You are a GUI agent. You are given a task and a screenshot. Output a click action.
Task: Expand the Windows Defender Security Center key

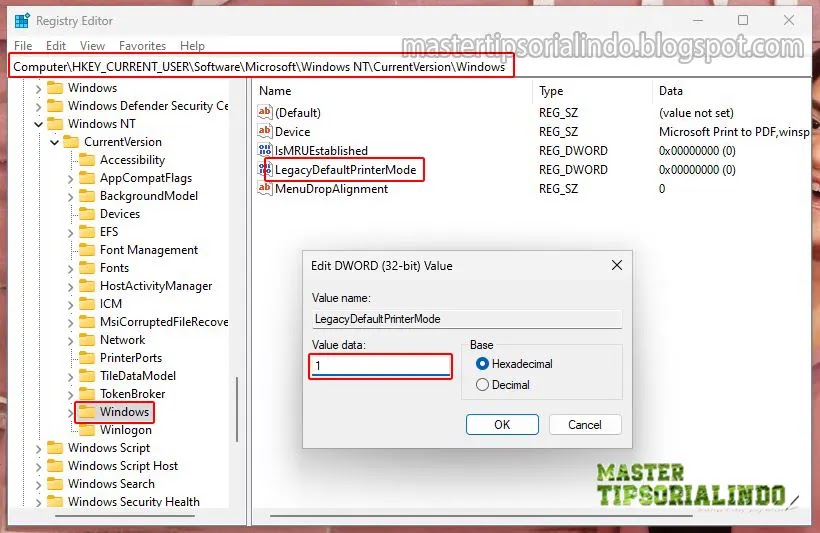tap(38, 106)
